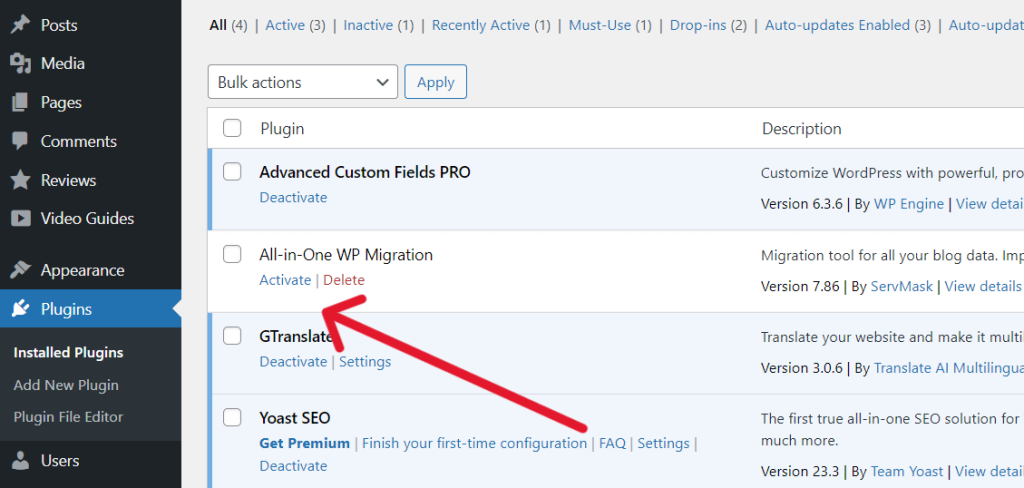Click the Media library icon

pos(21,63)
